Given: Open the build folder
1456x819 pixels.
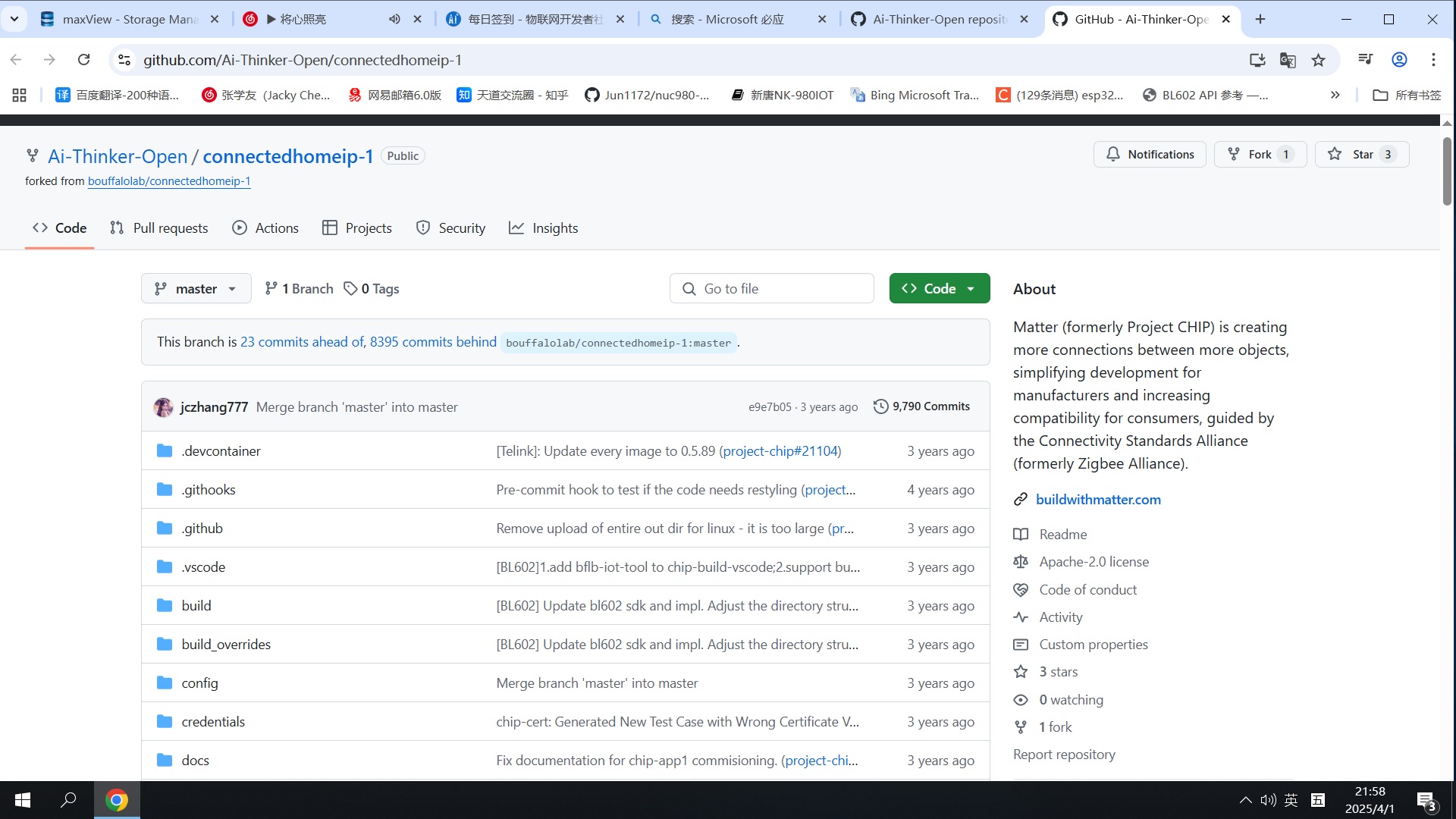Looking at the screenshot, I should [x=196, y=605].
